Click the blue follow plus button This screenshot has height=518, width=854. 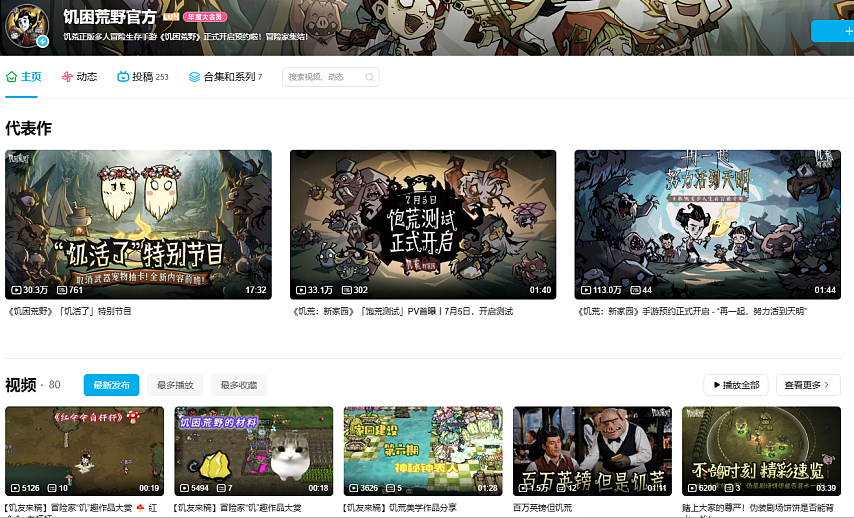point(833,31)
